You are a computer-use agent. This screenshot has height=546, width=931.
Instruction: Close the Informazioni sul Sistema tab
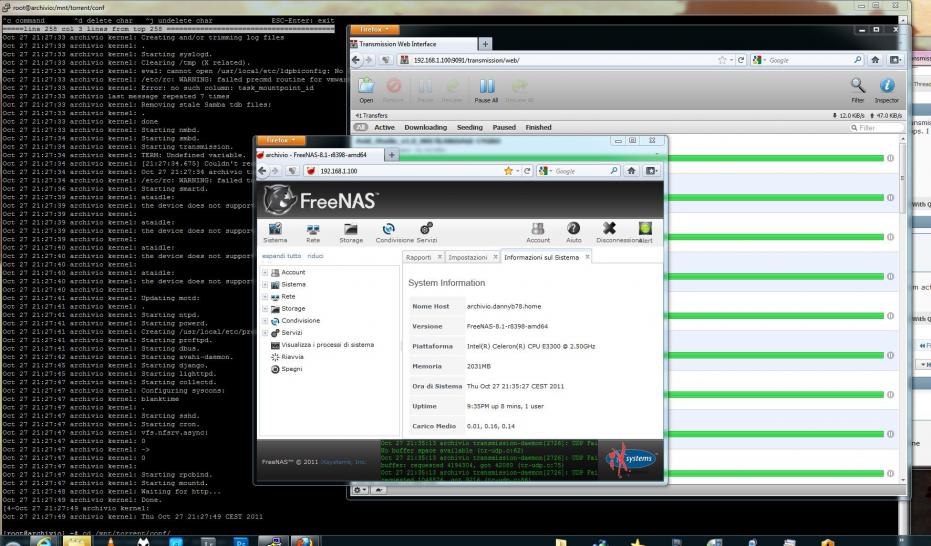(587, 257)
